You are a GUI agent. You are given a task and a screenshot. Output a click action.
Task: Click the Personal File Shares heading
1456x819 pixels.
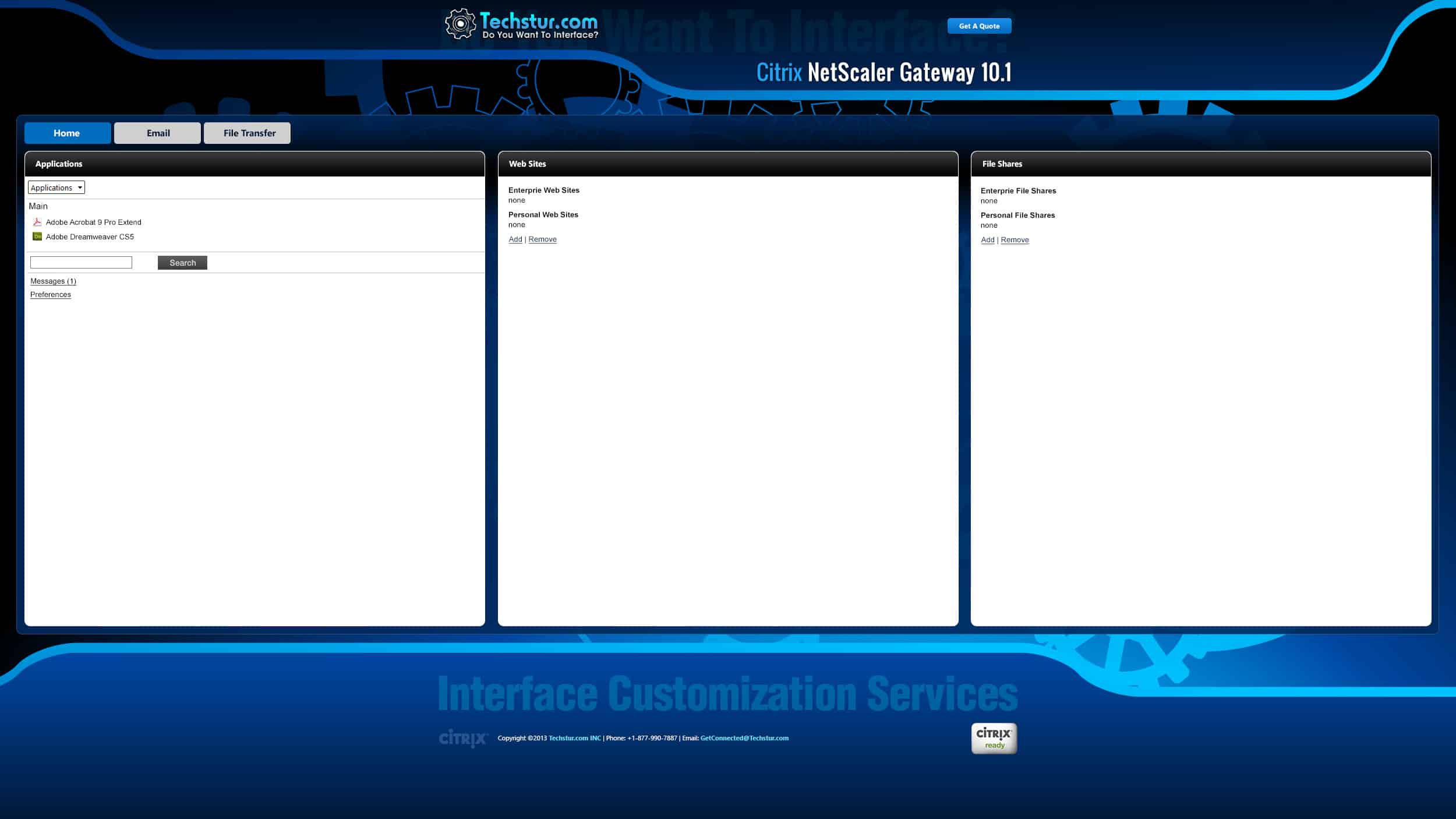1017,215
